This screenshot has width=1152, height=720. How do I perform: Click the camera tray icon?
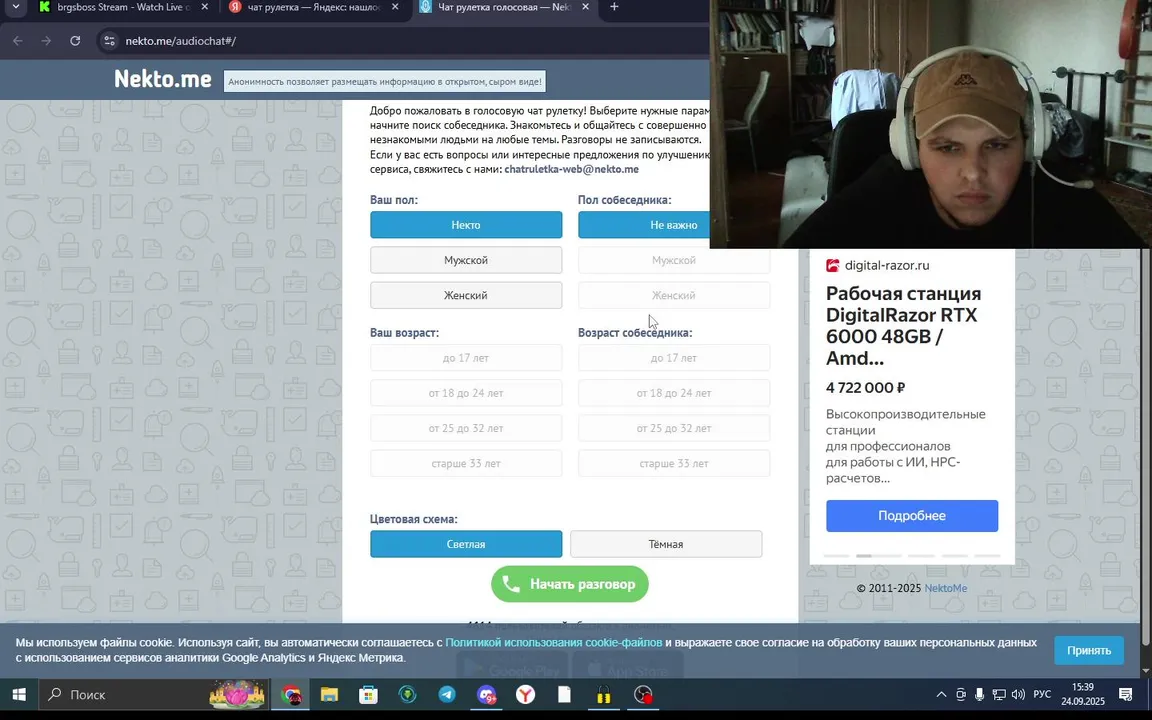pos(961,694)
